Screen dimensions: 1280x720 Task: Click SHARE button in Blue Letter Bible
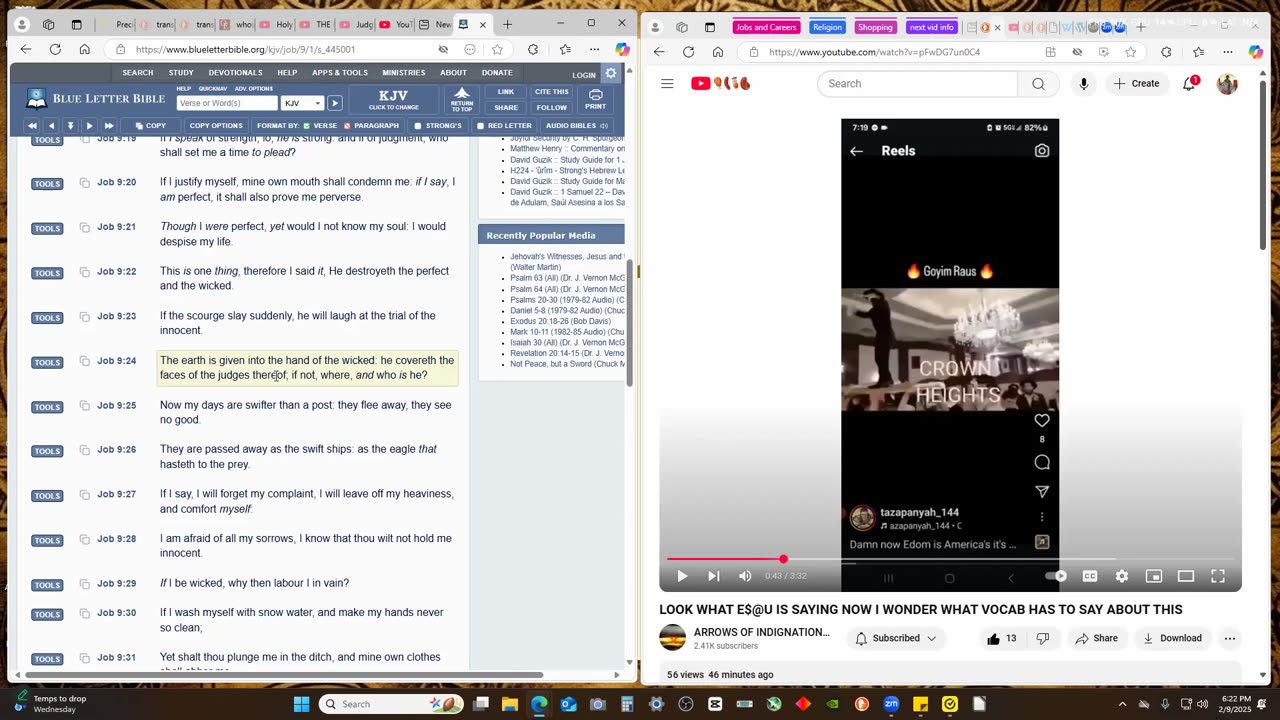pos(506,108)
